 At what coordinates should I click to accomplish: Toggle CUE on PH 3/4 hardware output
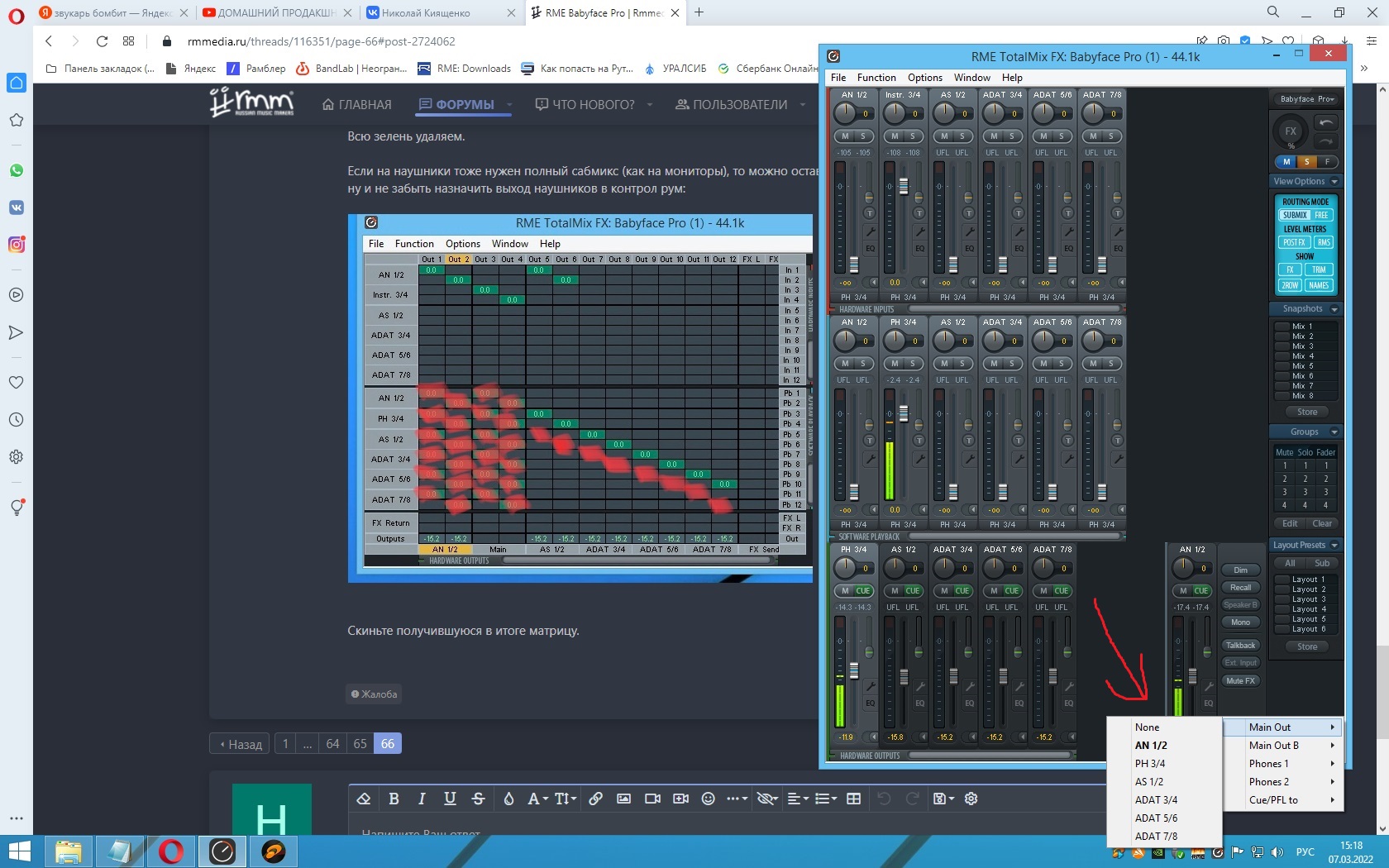click(x=863, y=591)
